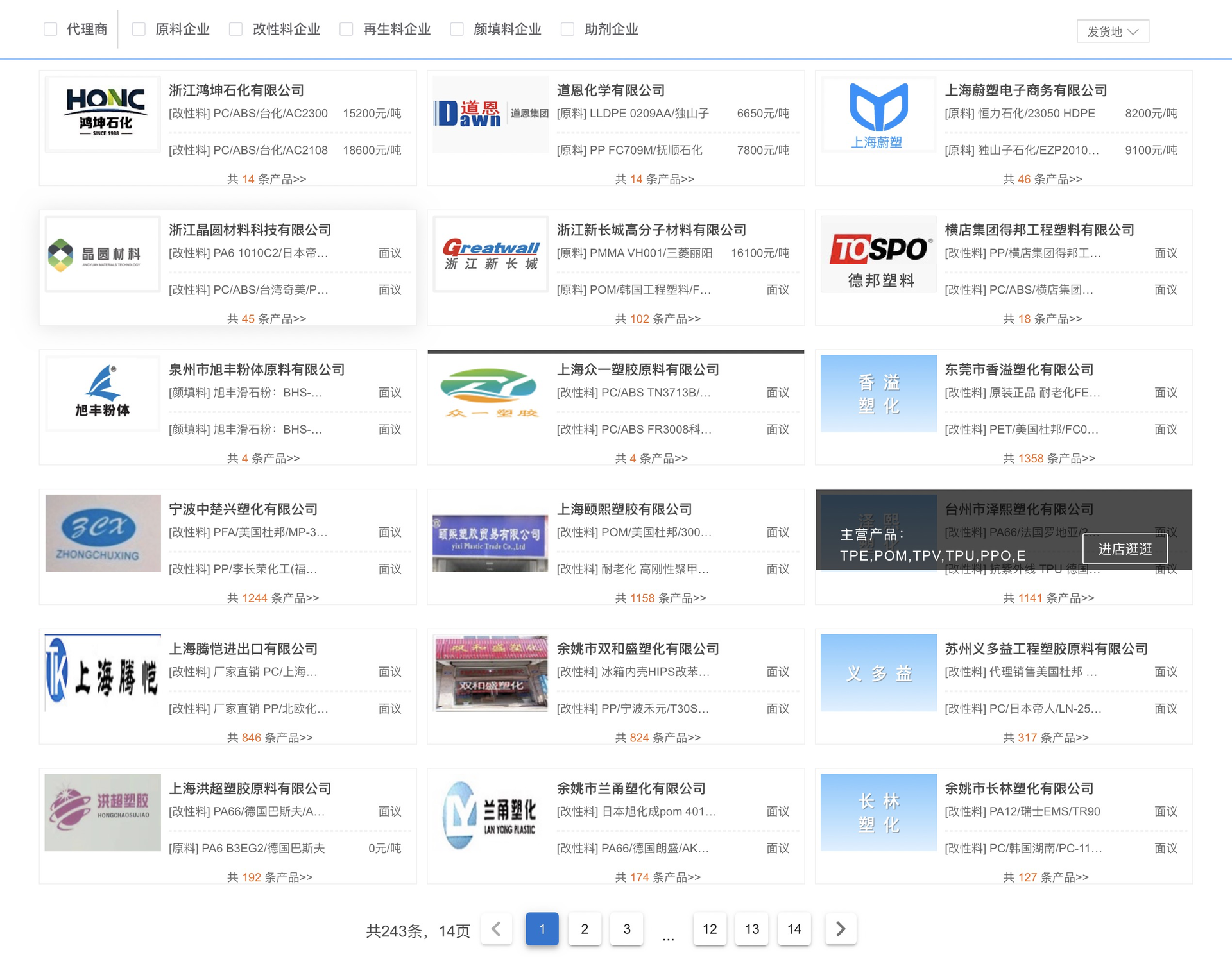This screenshot has height=957, width=1232.
Task: Click the 义多益 placeholder logo
Action: [878, 673]
